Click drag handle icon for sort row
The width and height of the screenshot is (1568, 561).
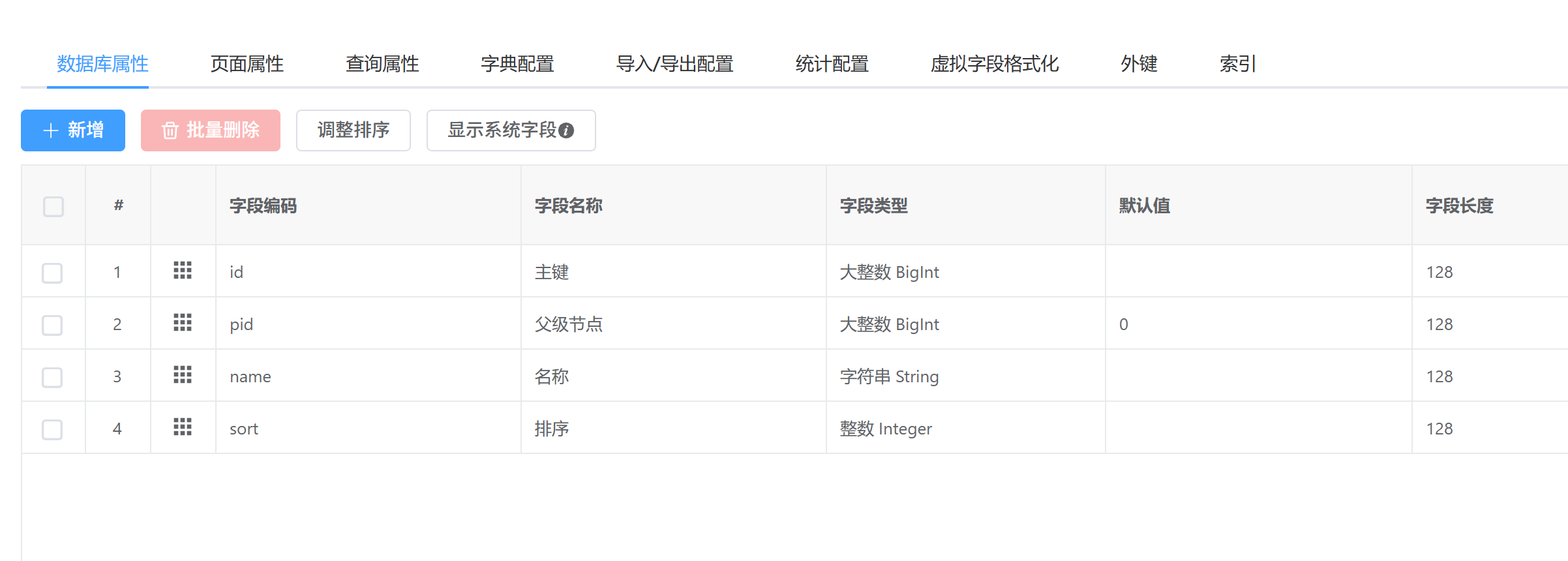tap(183, 427)
